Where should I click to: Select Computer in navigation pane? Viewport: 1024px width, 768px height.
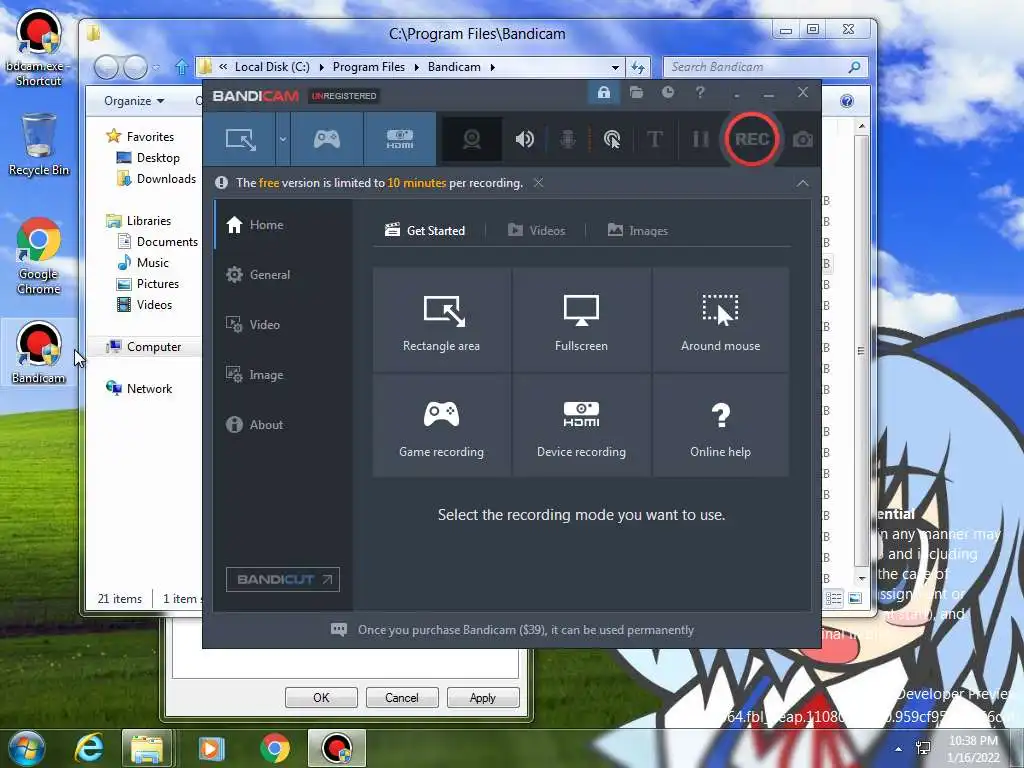click(144, 347)
